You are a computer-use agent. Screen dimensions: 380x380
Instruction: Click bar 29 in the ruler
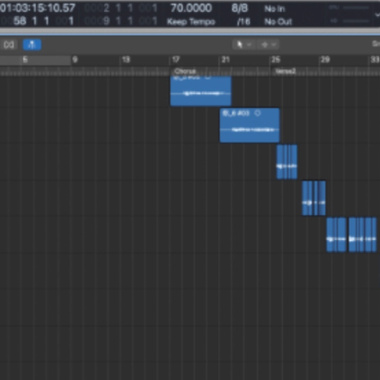point(325,60)
